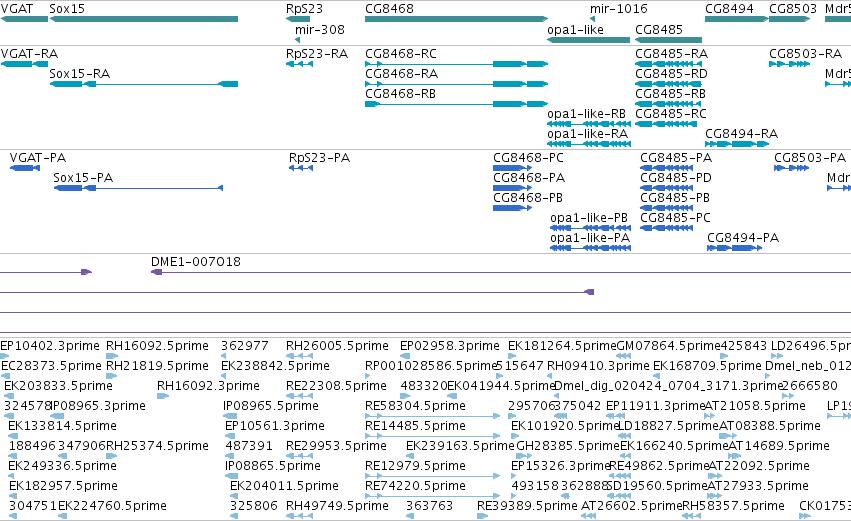Select transcript CG8485-RC
This screenshot has height=521, width=851.
671,114
